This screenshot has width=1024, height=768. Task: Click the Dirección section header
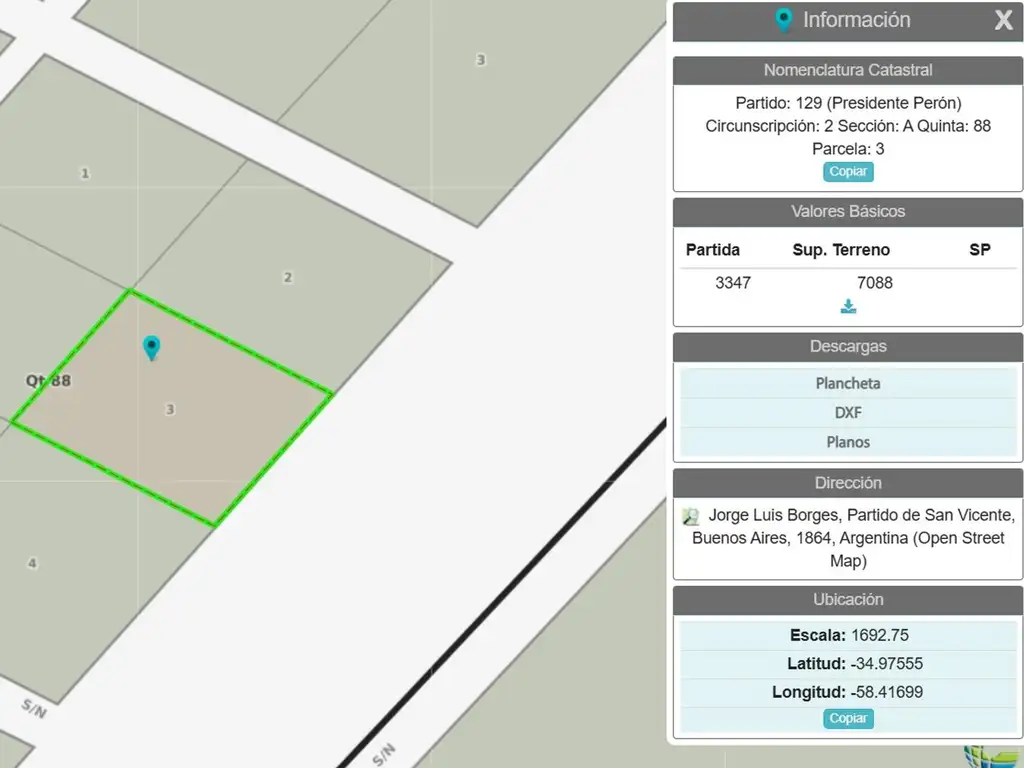[x=848, y=483]
